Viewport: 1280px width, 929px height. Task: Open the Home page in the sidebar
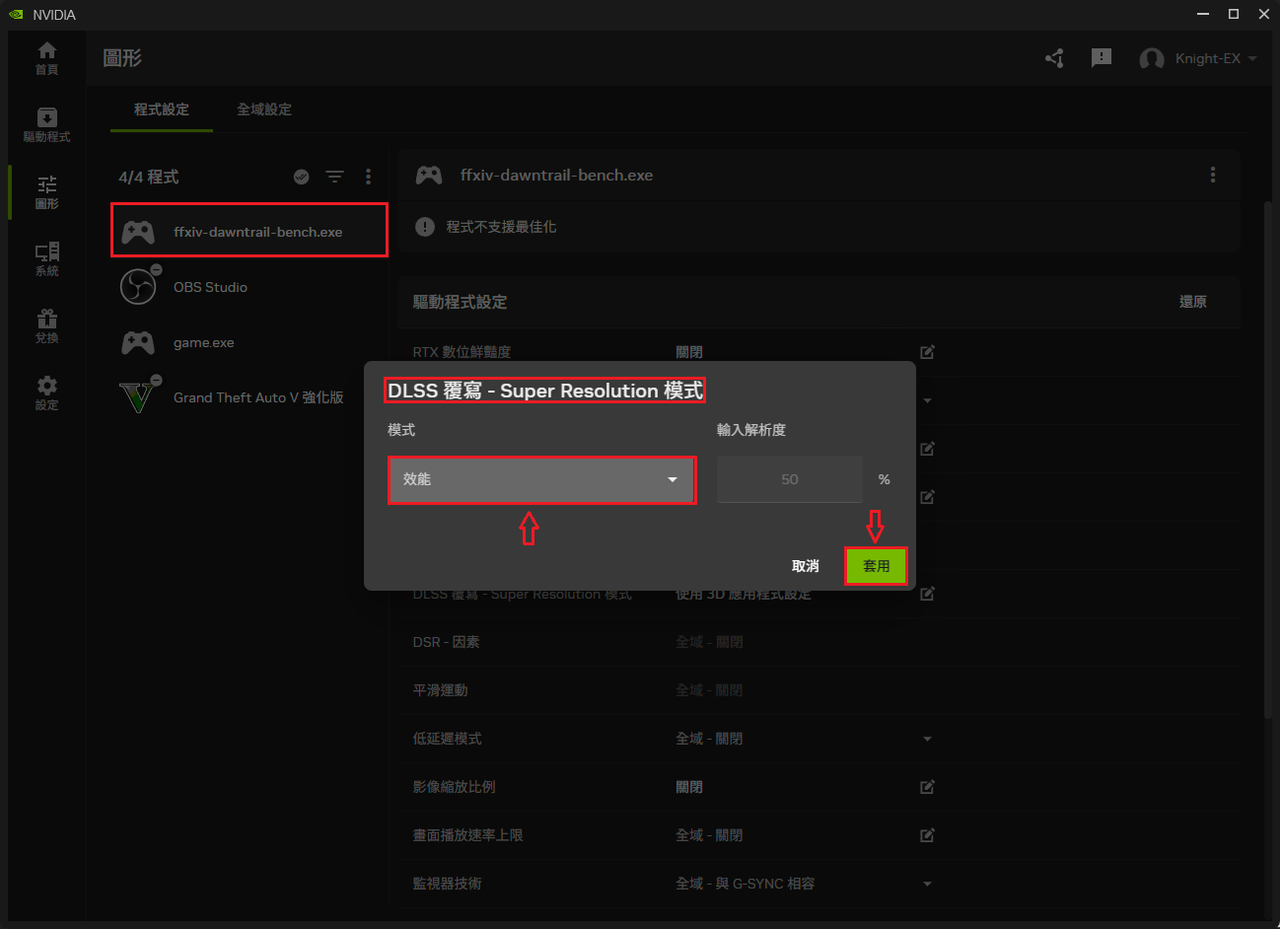[47, 59]
